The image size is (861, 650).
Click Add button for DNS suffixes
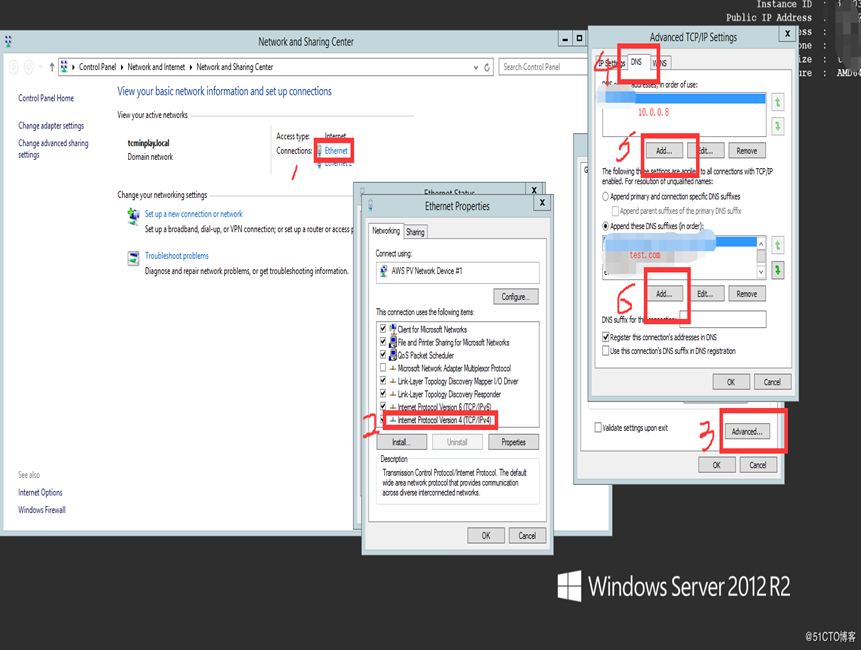pyautogui.click(x=664, y=294)
